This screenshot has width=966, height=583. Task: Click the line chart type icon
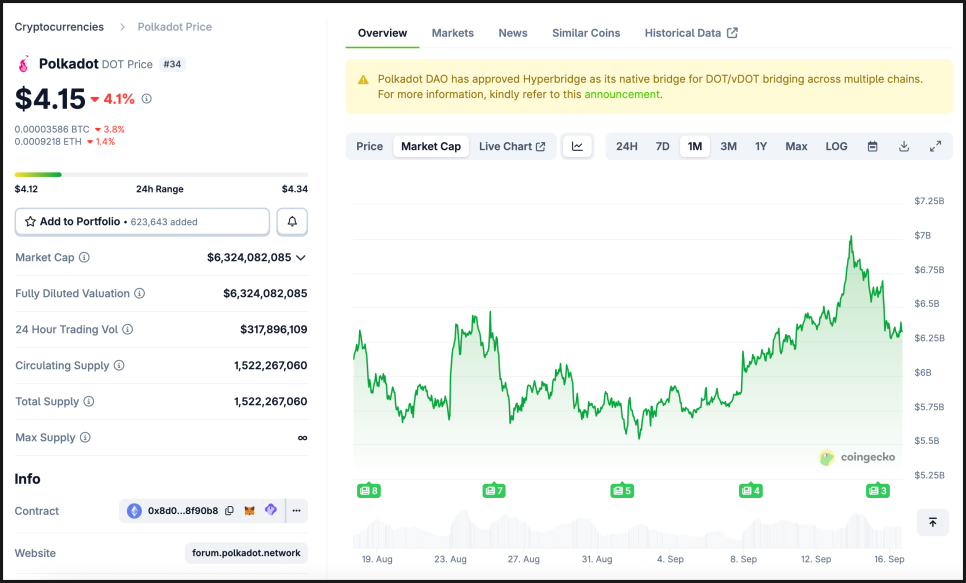tap(578, 146)
